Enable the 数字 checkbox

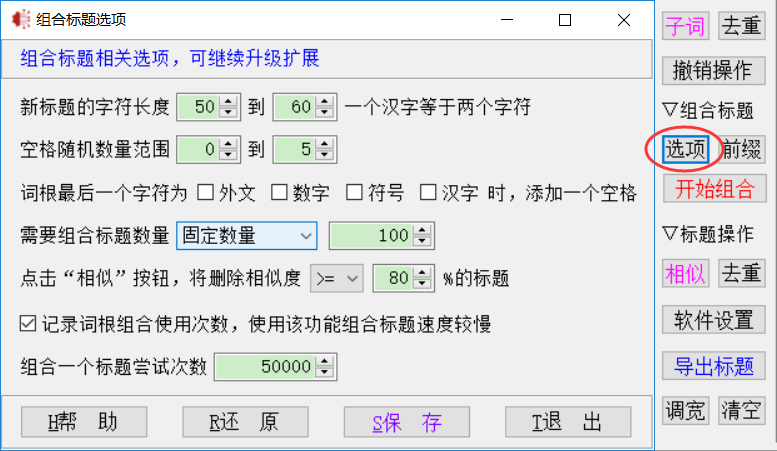280,192
